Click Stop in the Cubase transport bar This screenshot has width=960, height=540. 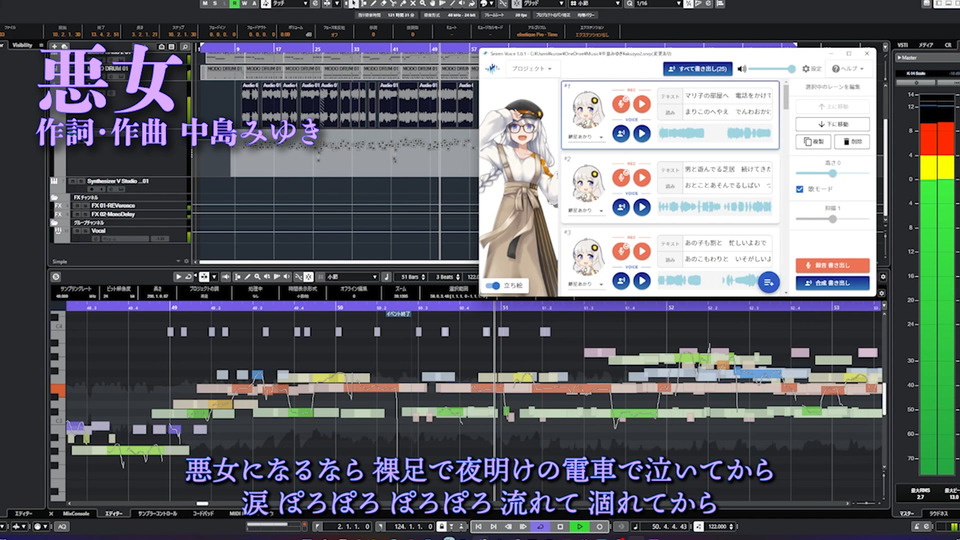coord(560,527)
